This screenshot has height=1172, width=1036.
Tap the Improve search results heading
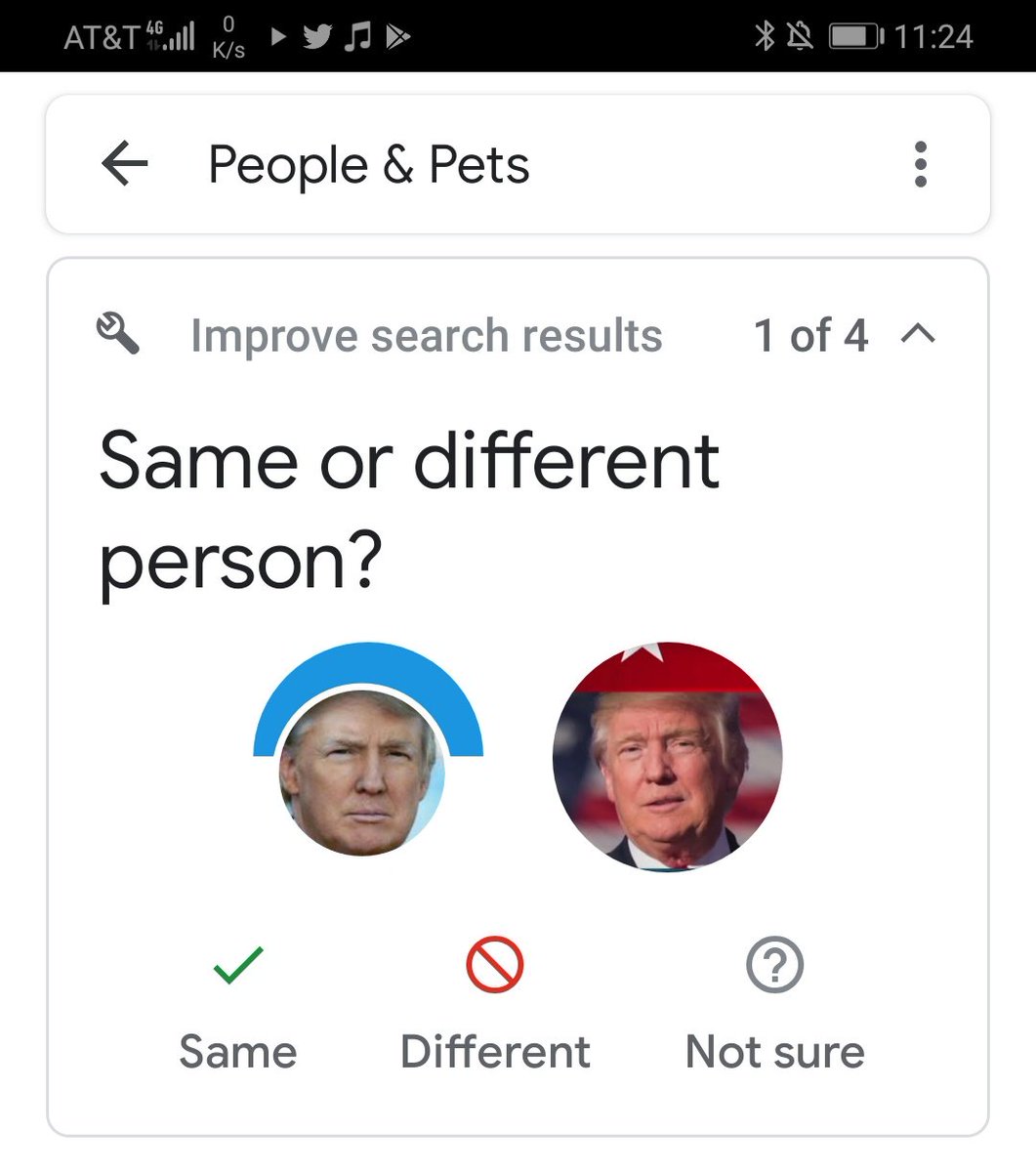pyautogui.click(x=426, y=335)
